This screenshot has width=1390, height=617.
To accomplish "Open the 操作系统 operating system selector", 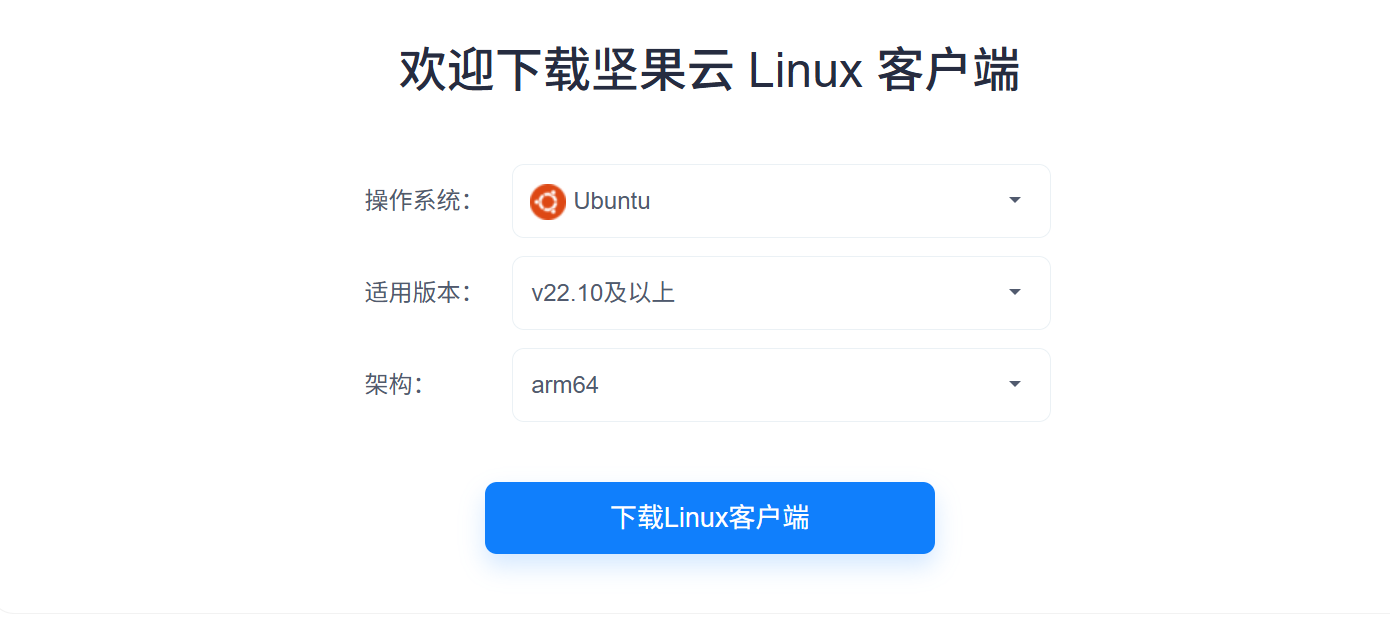I will pyautogui.click(x=780, y=201).
